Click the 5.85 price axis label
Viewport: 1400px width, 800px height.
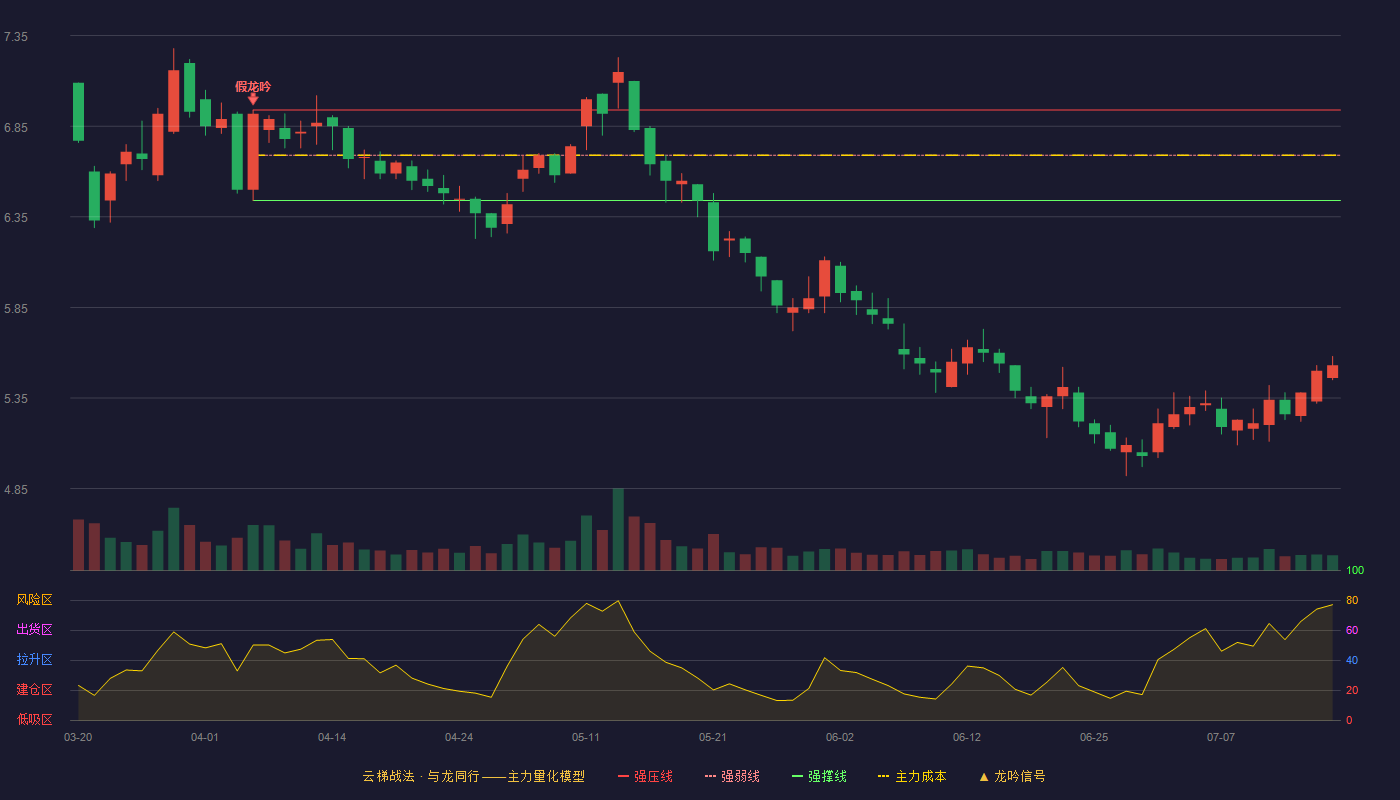click(x=16, y=308)
